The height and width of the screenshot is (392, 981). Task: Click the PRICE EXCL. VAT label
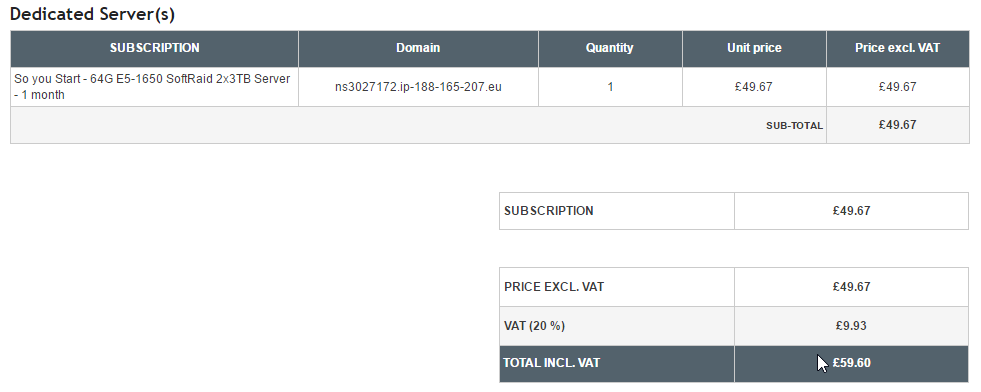554,287
